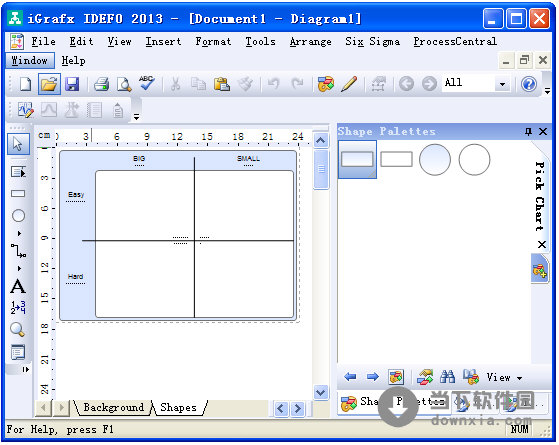Open file with the folder icon
Viewport: 559px width, 445px height.
coord(49,85)
